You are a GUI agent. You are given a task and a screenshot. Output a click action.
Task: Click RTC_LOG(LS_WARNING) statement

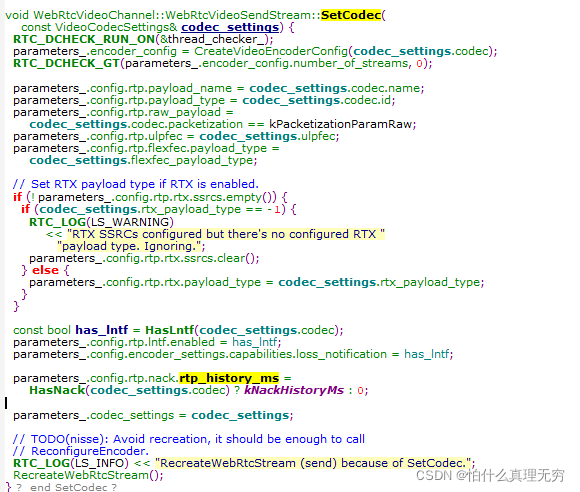pyautogui.click(x=101, y=222)
